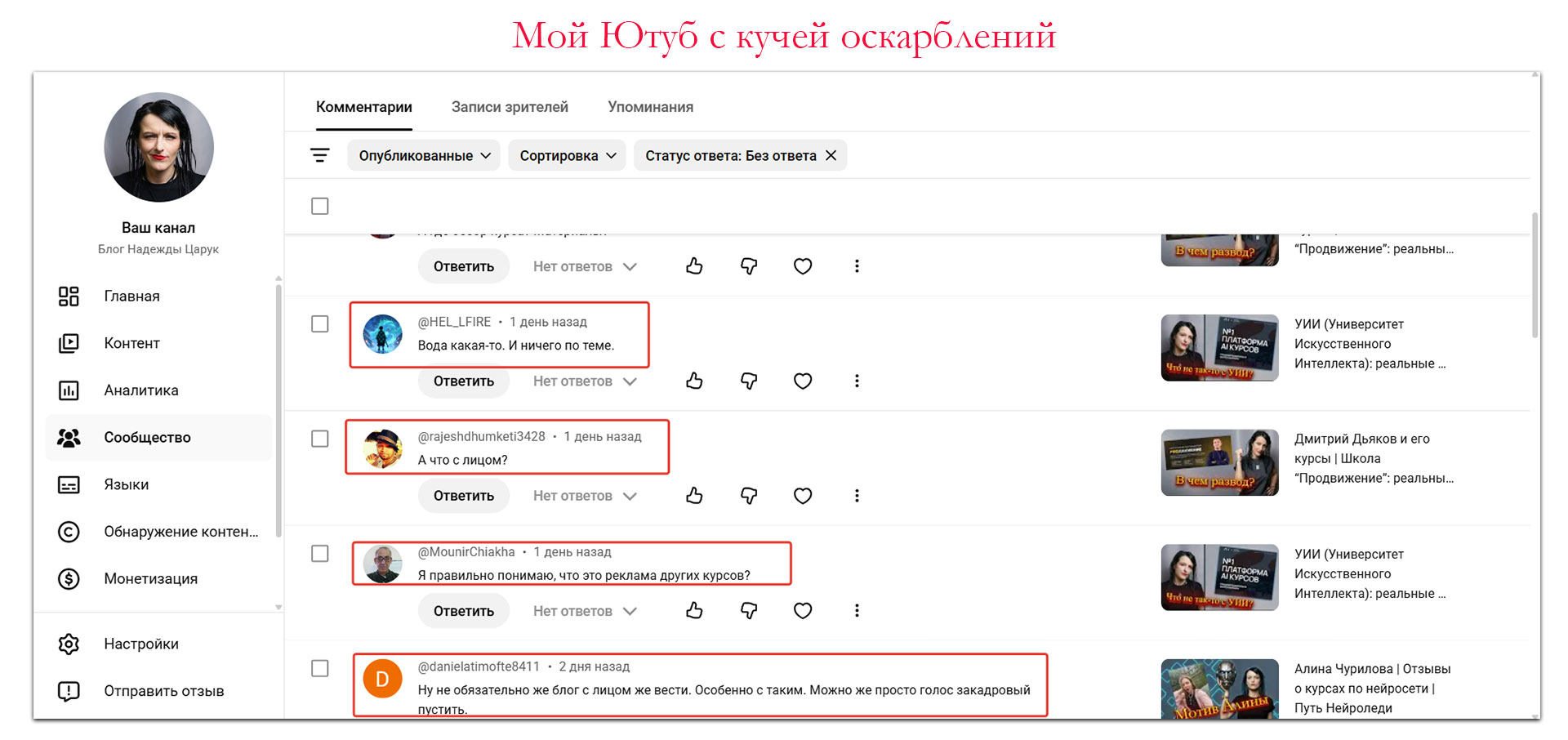
Task: Open the 'Упоминания' tab
Action: (x=650, y=107)
